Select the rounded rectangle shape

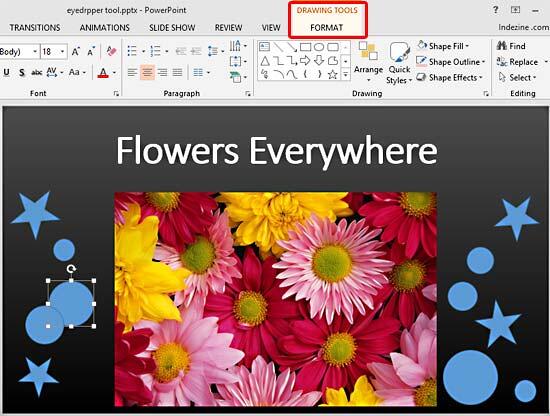(333, 47)
